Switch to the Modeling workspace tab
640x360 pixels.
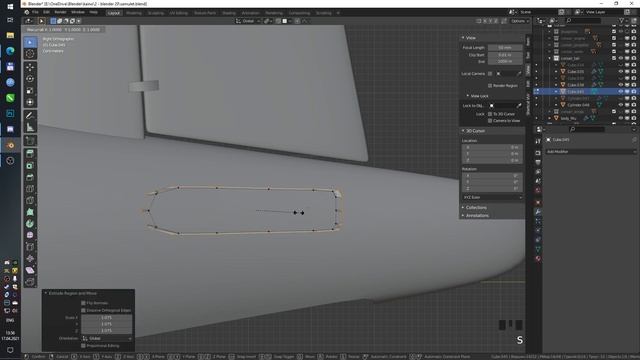tap(134, 13)
